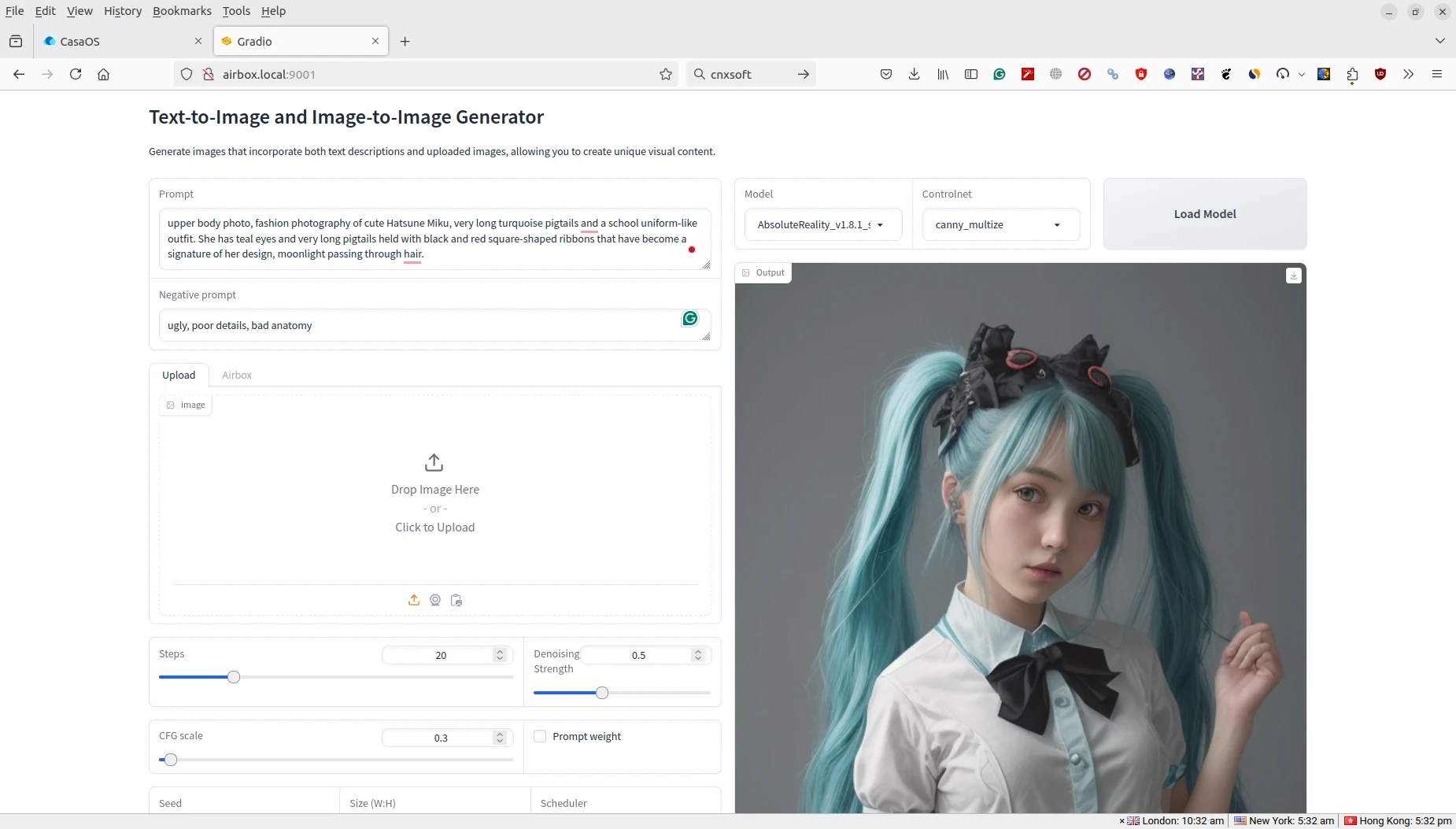Click the Click to Upload text in drop area
Screen dimensions: 1456x829
tap(434, 527)
